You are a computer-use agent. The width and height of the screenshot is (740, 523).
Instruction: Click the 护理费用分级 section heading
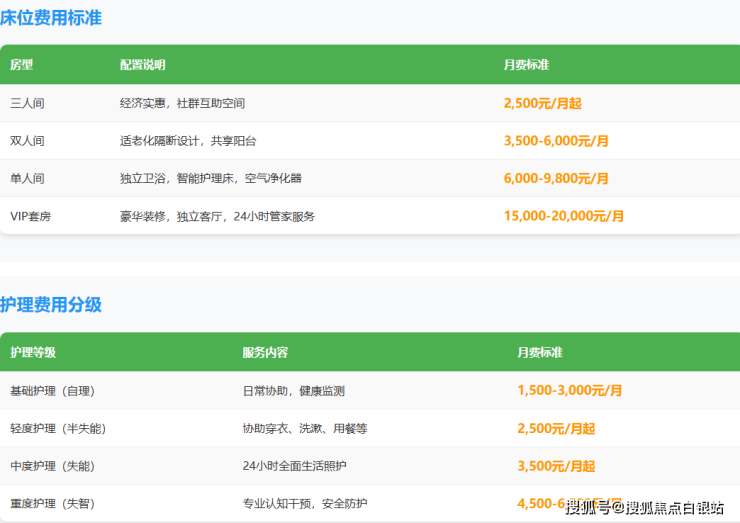click(51, 305)
